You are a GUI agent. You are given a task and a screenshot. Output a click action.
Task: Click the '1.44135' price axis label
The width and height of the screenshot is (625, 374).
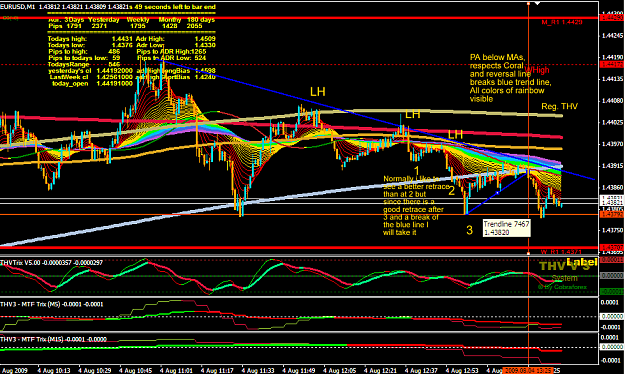[x=612, y=79]
